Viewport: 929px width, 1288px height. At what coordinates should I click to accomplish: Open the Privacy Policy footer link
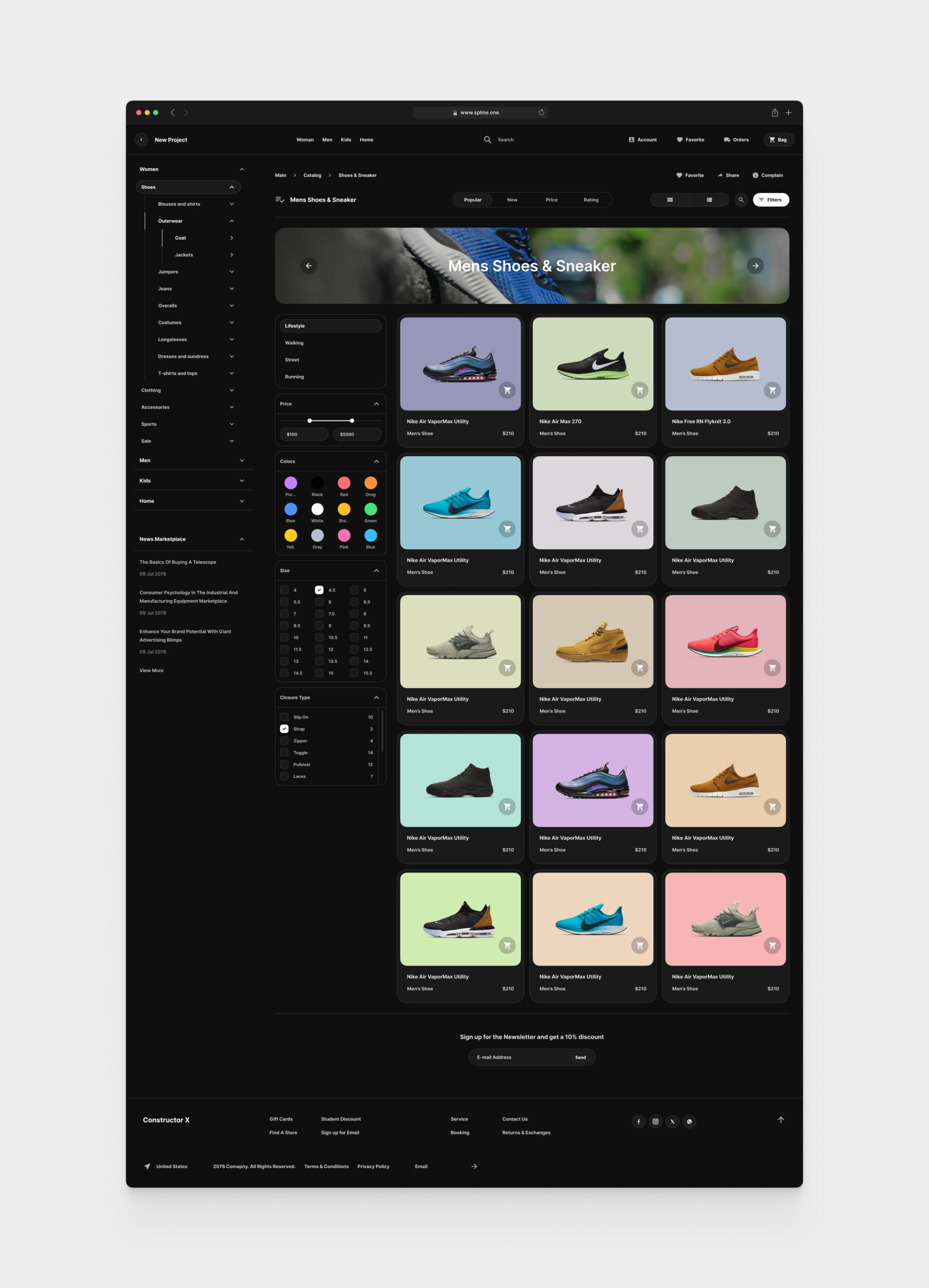[373, 1166]
